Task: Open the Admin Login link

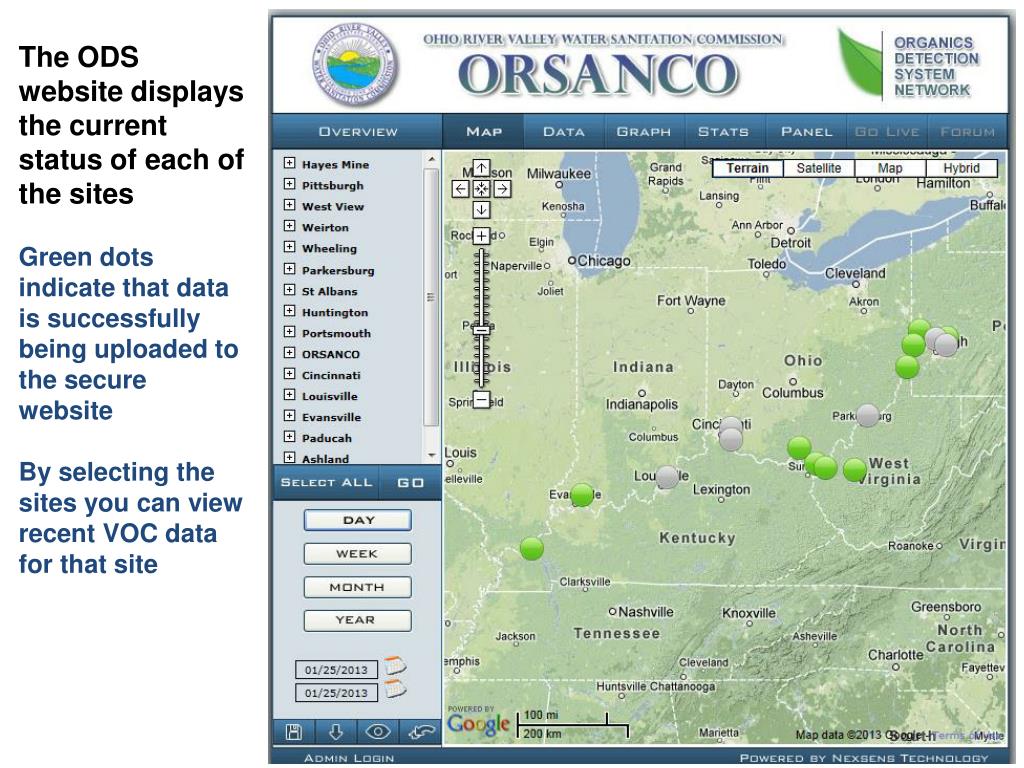Action: click(349, 758)
